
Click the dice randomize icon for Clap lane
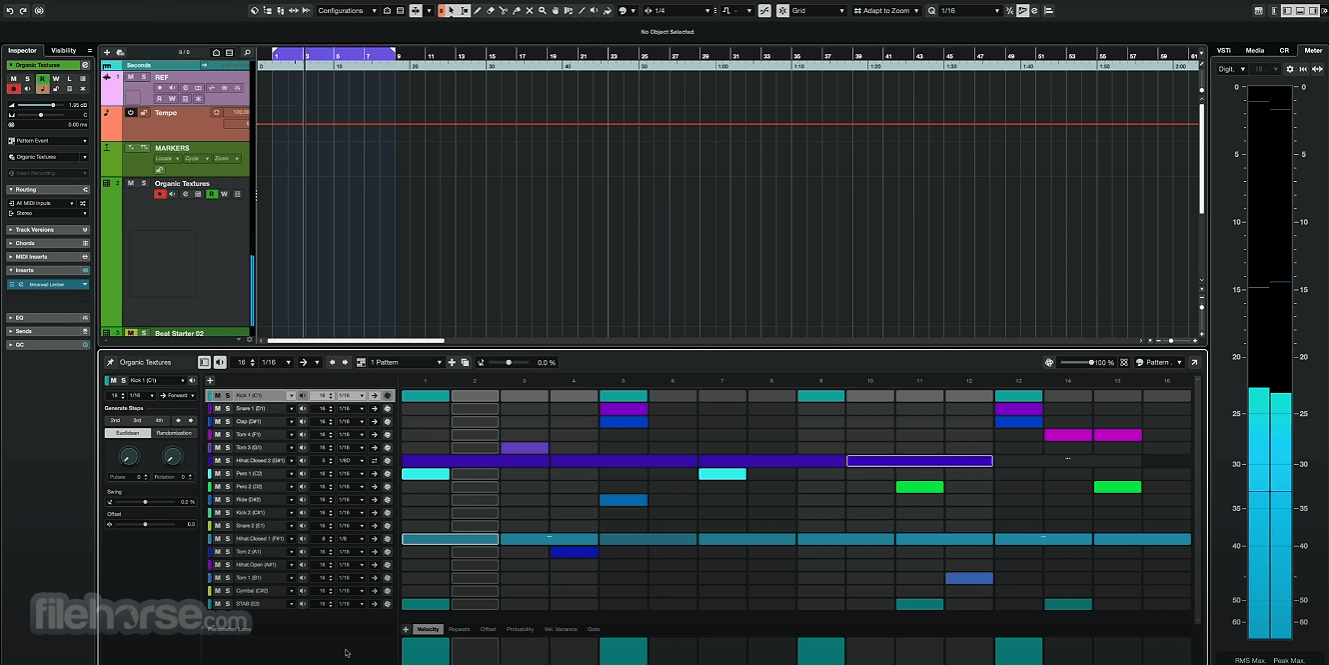pyautogui.click(x=387, y=422)
